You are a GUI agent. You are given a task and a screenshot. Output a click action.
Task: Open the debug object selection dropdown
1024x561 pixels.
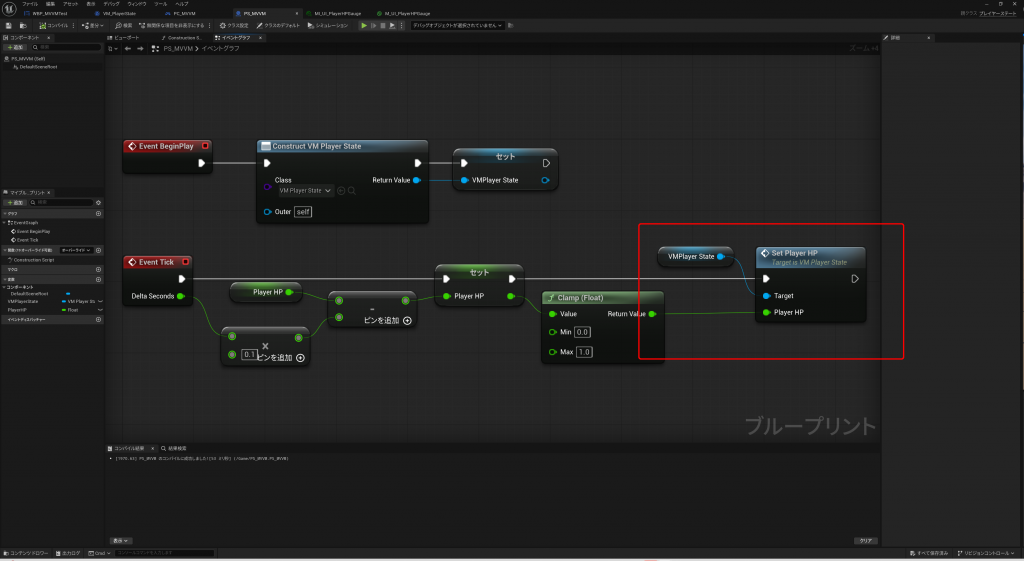tap(459, 25)
